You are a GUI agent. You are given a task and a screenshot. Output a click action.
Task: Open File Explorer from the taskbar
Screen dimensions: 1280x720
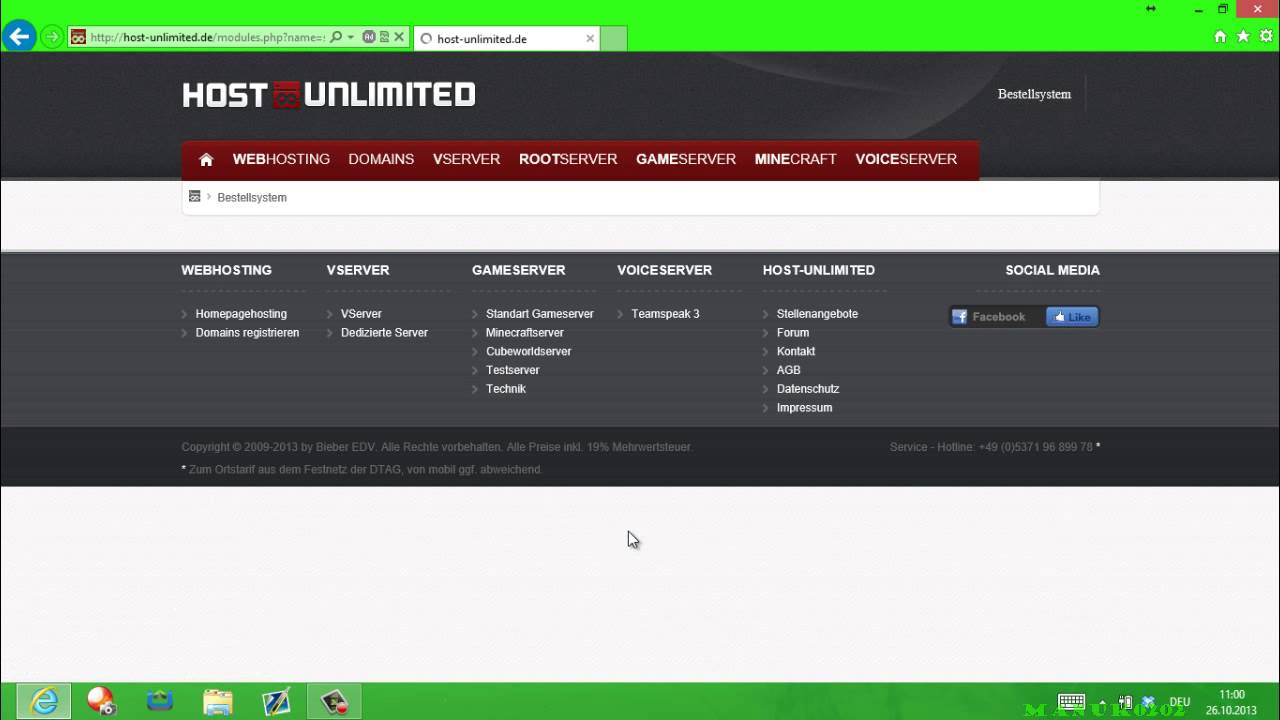point(217,702)
